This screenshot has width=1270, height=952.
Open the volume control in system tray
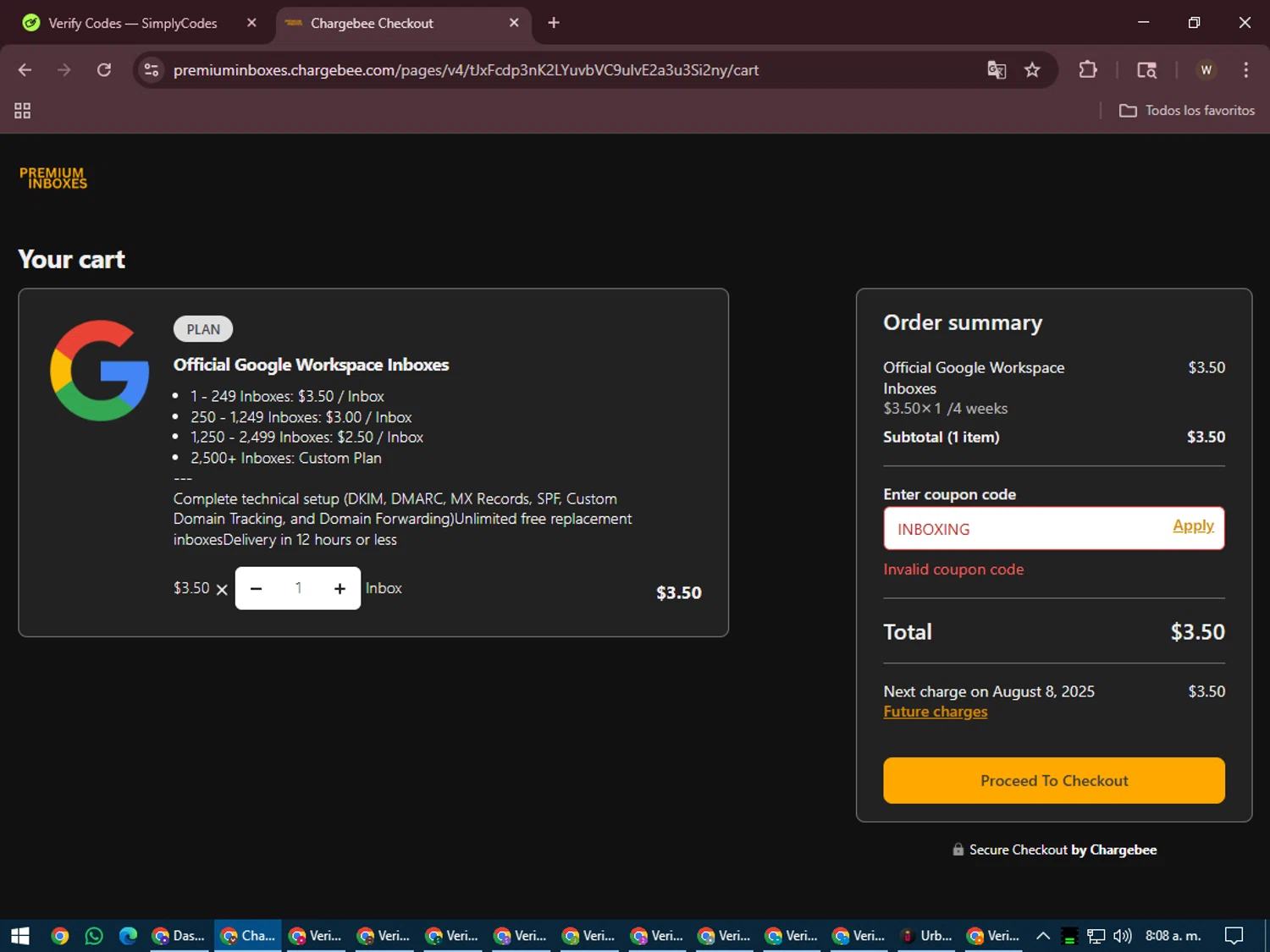1122,935
